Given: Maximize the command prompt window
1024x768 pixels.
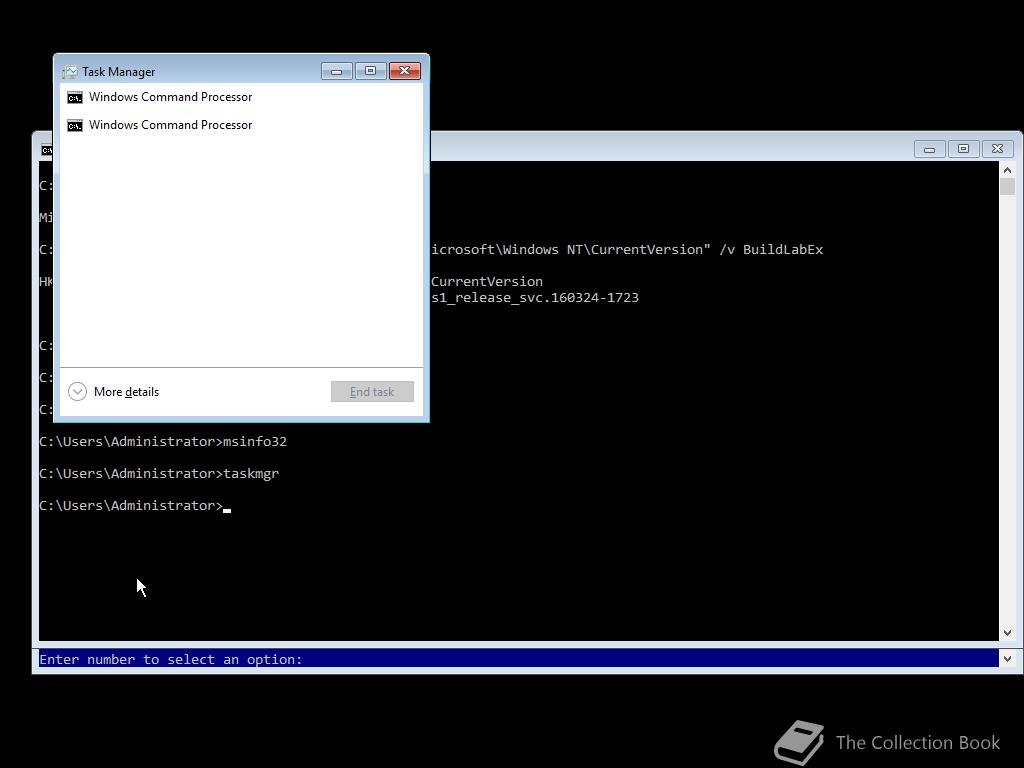Looking at the screenshot, I should [x=962, y=148].
